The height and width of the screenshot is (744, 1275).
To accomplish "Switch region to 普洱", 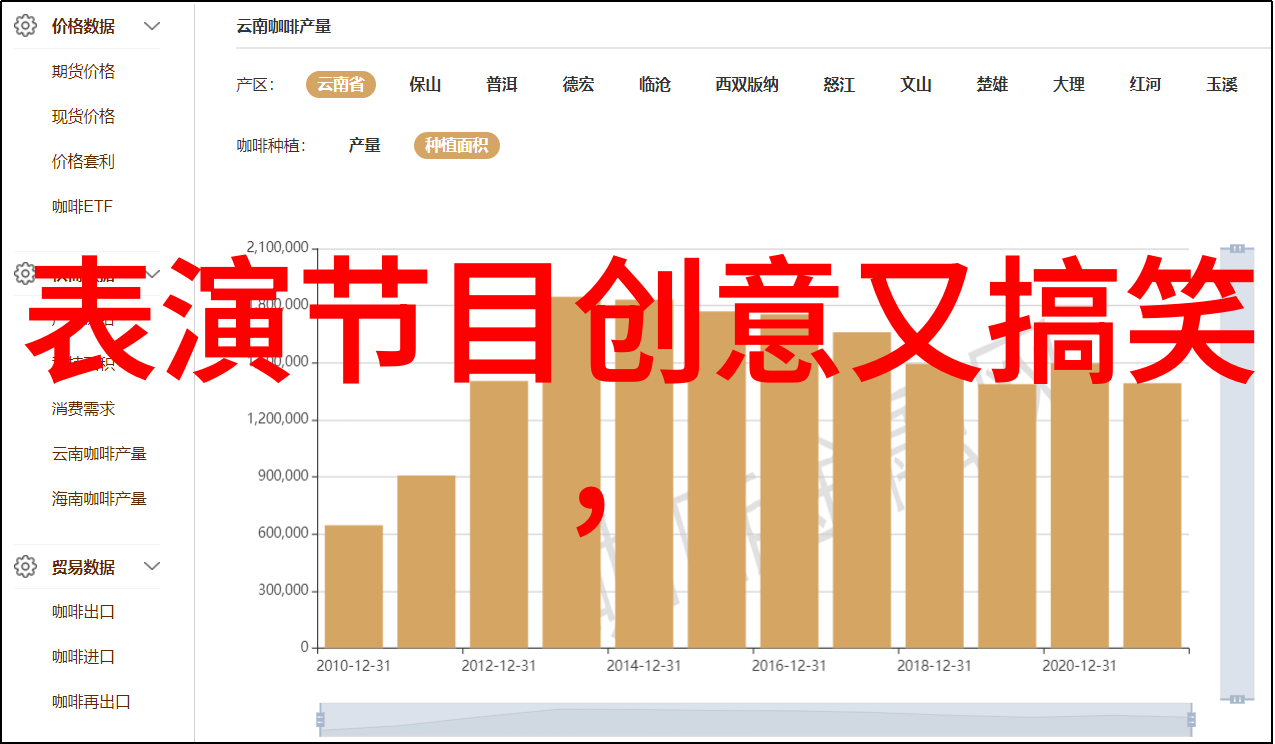I will [502, 85].
